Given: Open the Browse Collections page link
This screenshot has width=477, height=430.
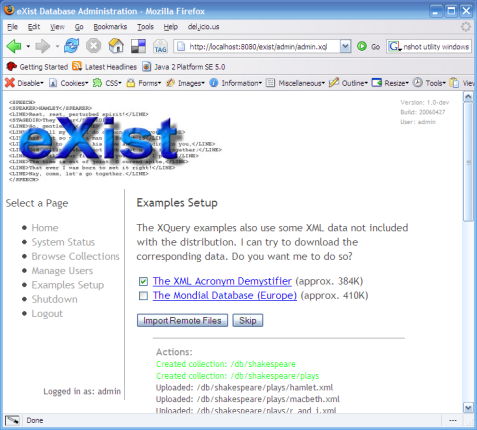Looking at the screenshot, I should (75, 256).
